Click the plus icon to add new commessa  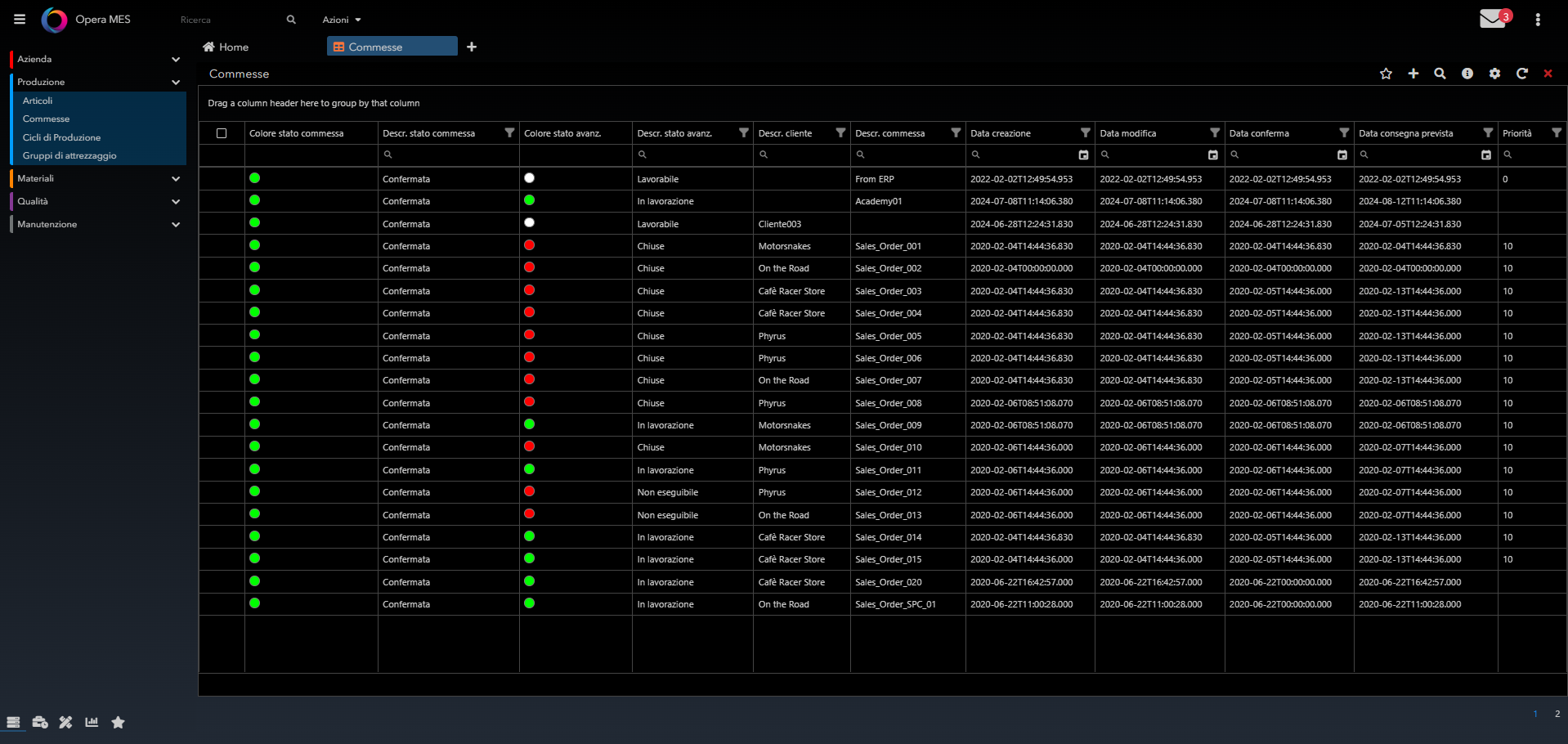(x=1413, y=74)
